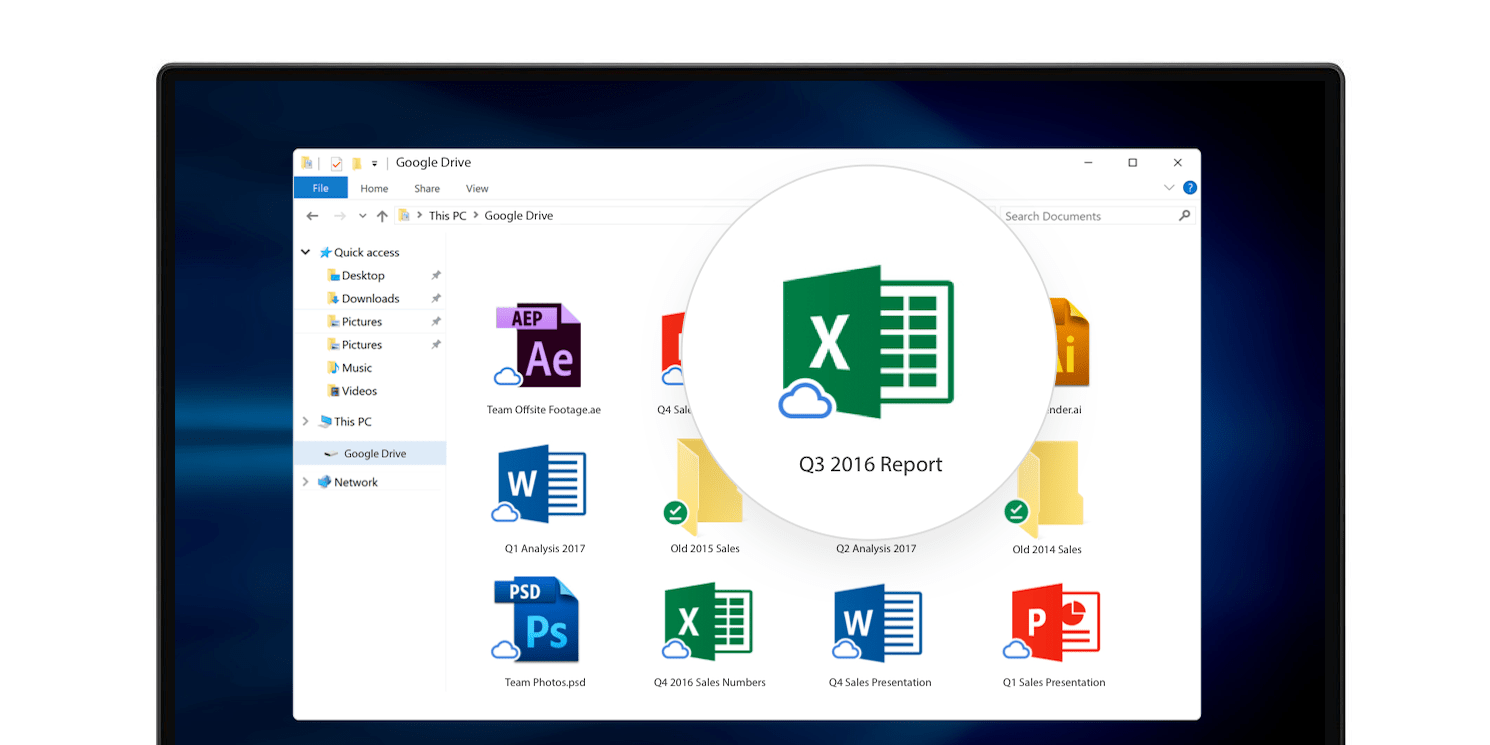Open the Team Photos.psd Photoshop file
The height and width of the screenshot is (745, 1490).
pos(537,620)
